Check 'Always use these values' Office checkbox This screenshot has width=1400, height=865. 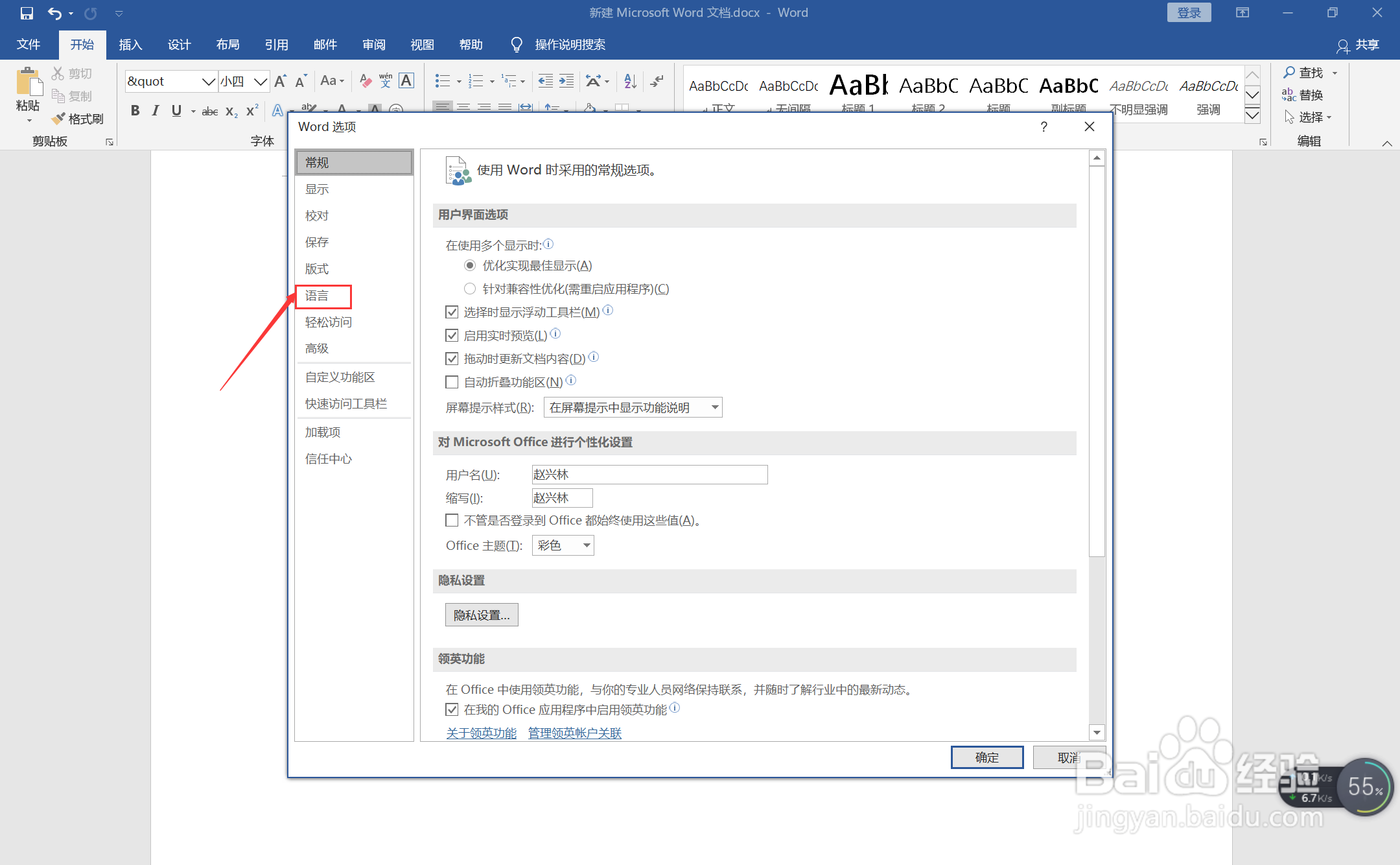[x=452, y=521]
